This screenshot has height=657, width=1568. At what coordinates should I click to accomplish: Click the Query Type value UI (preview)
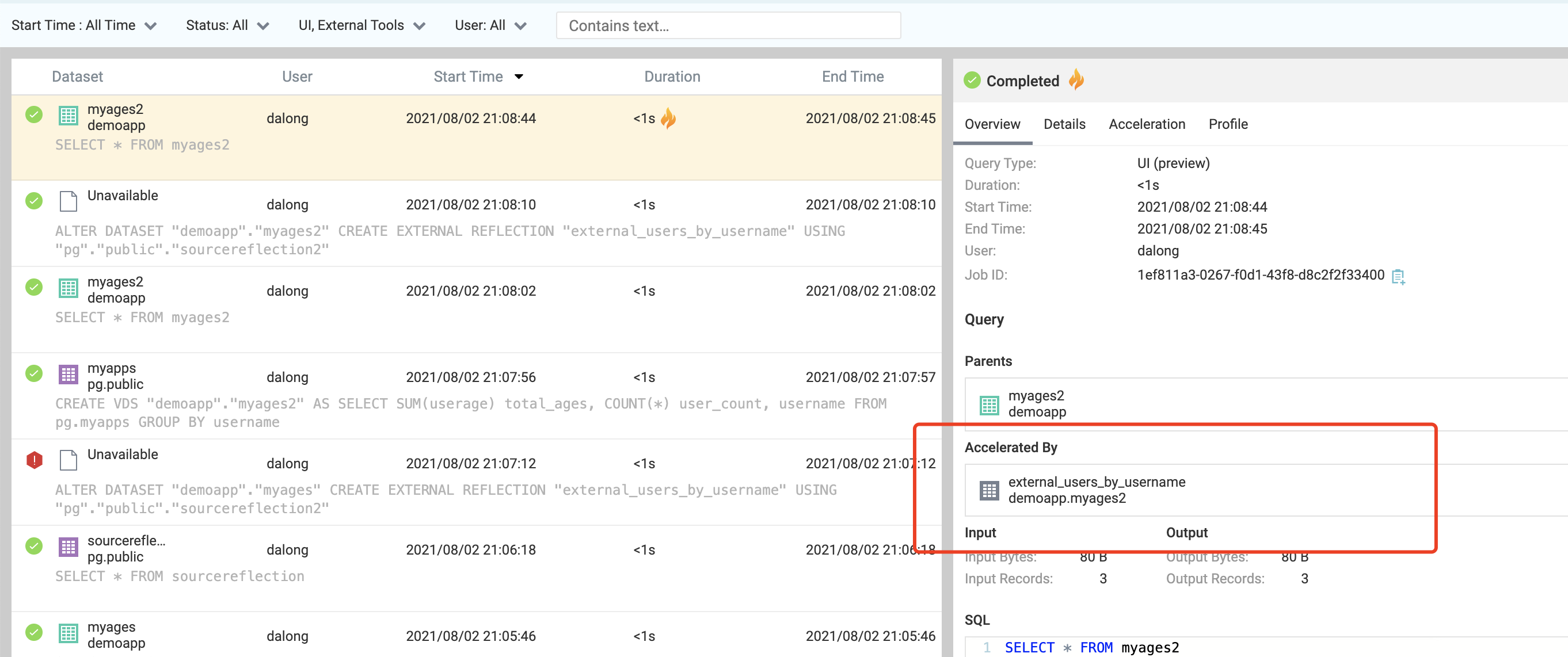1173,163
